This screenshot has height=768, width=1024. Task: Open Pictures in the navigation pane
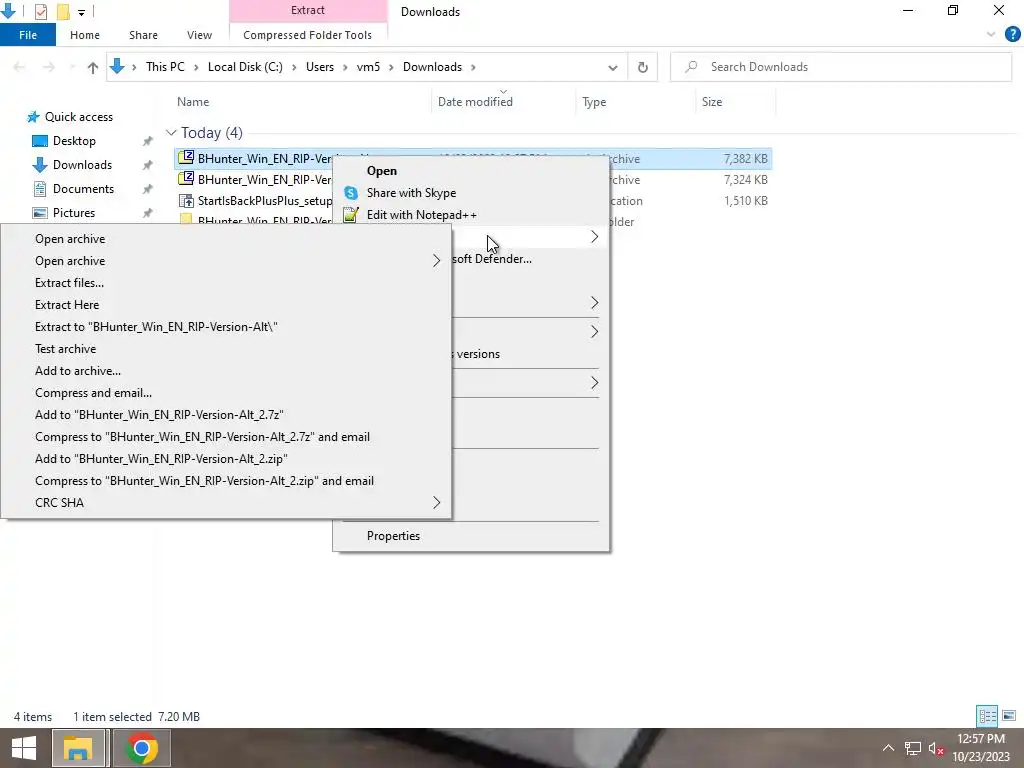(74, 213)
